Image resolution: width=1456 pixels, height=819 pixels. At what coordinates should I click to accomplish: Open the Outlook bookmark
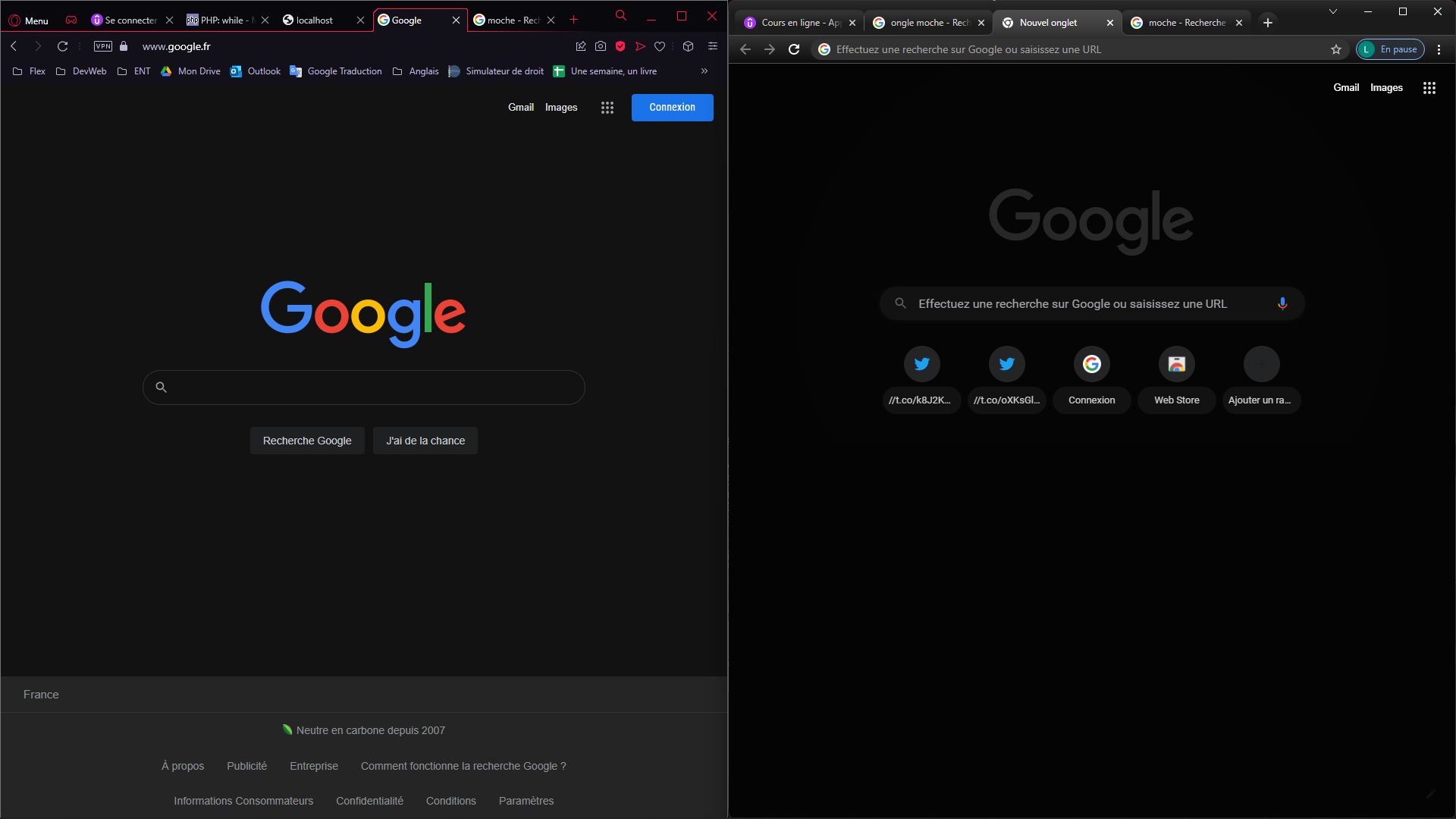click(x=256, y=71)
